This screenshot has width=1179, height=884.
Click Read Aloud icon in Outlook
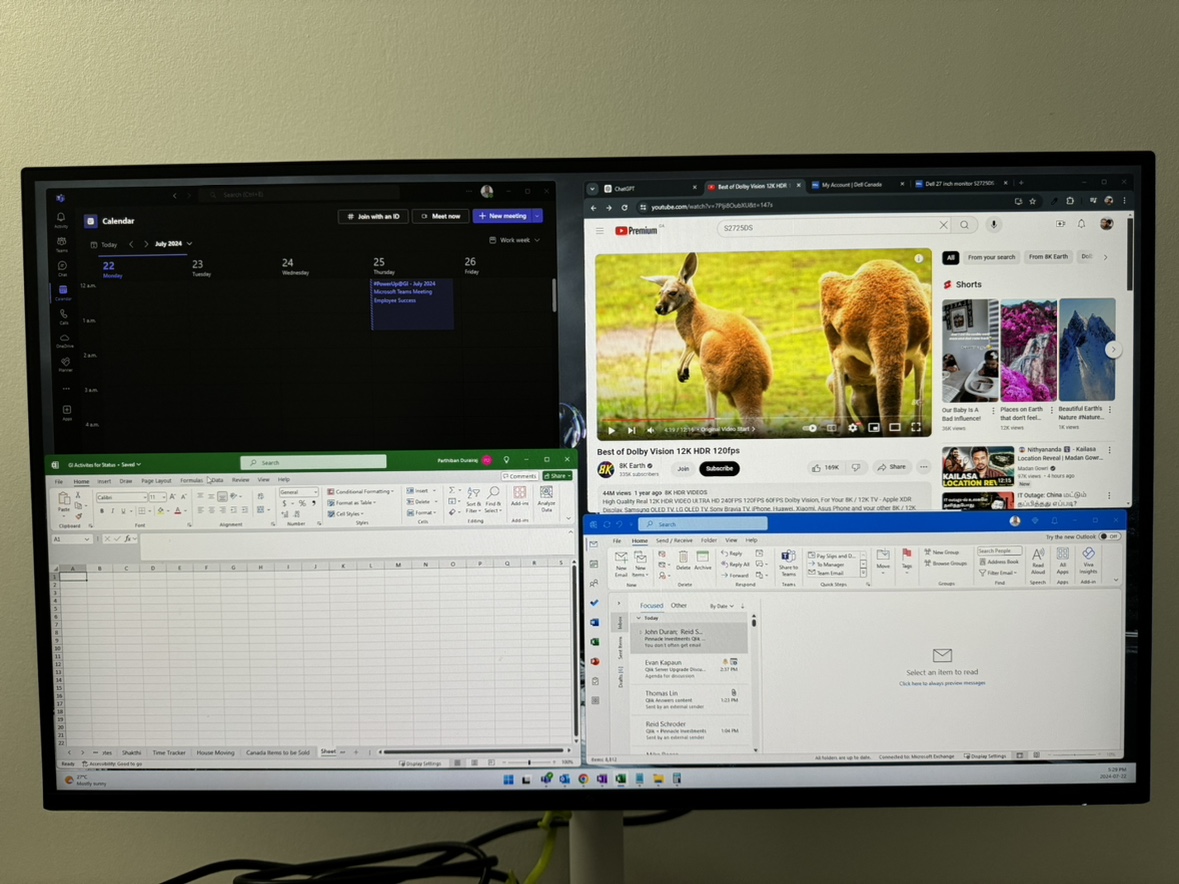pyautogui.click(x=1038, y=561)
